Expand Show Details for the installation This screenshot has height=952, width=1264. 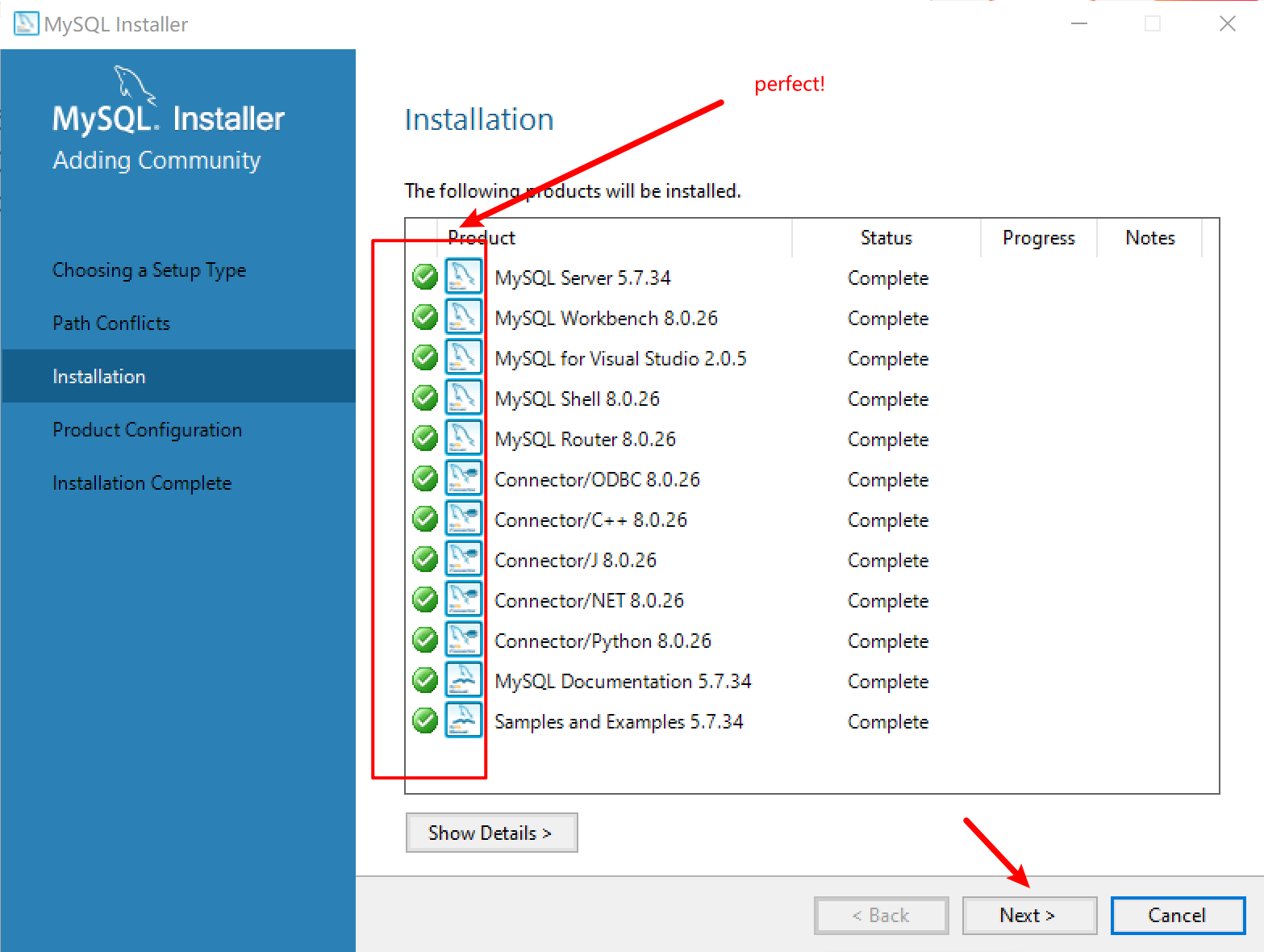point(491,833)
